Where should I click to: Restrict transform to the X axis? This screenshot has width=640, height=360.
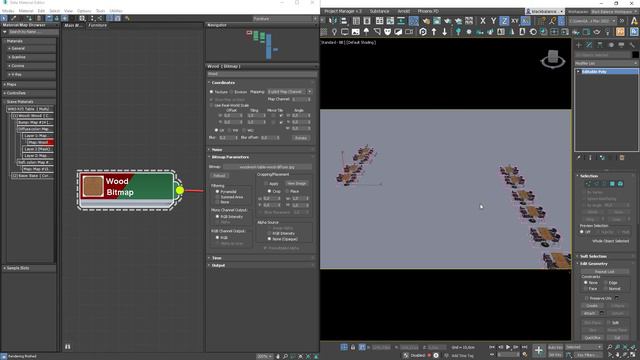click(483, 21)
